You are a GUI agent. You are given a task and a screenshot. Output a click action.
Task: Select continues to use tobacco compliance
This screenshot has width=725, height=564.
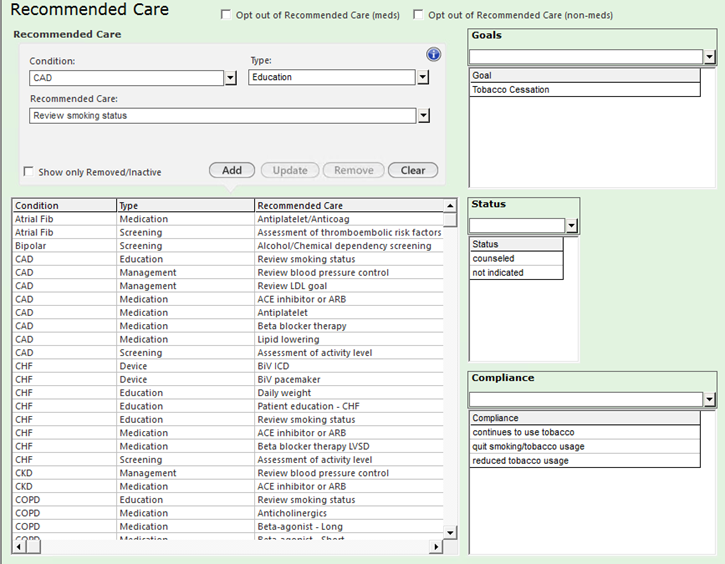click(x=585, y=432)
